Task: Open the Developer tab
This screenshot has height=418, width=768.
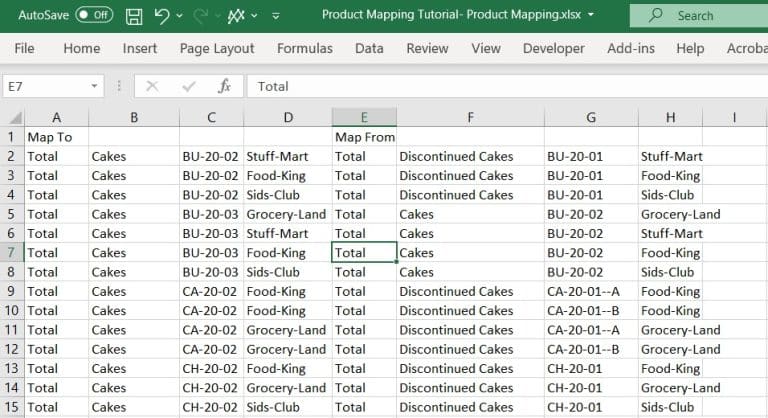Action: click(553, 48)
